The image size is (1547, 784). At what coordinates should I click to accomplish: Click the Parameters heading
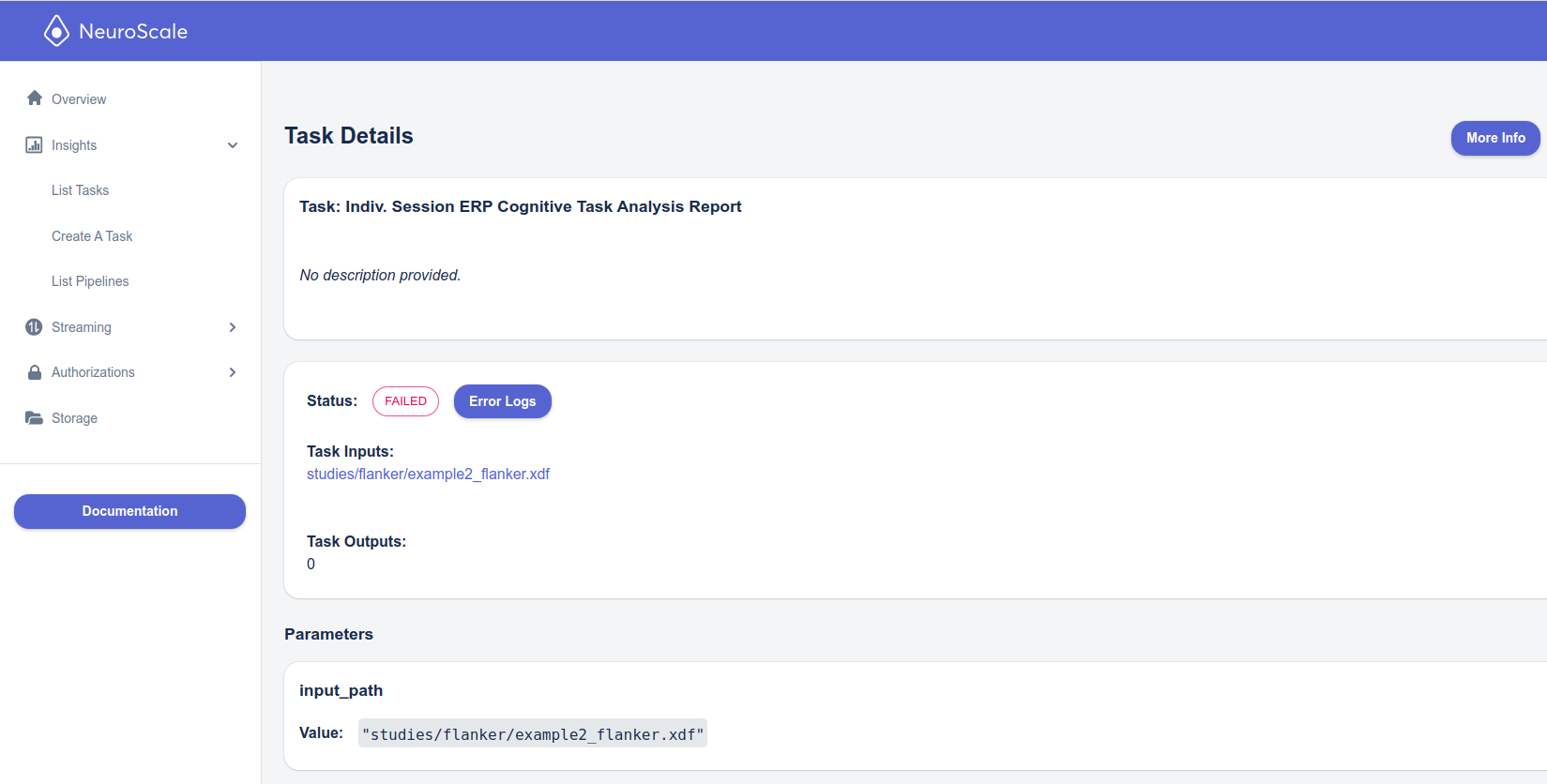coord(328,634)
